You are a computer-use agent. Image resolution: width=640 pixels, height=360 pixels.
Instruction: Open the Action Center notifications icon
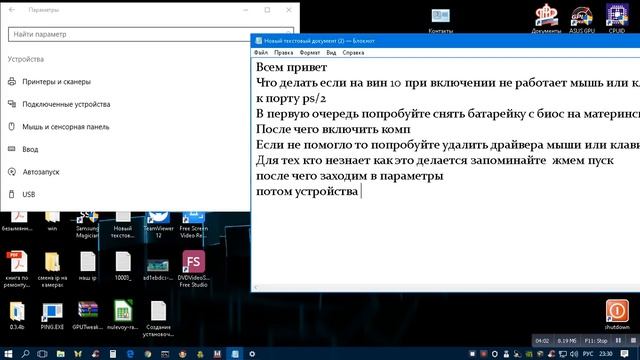624,353
